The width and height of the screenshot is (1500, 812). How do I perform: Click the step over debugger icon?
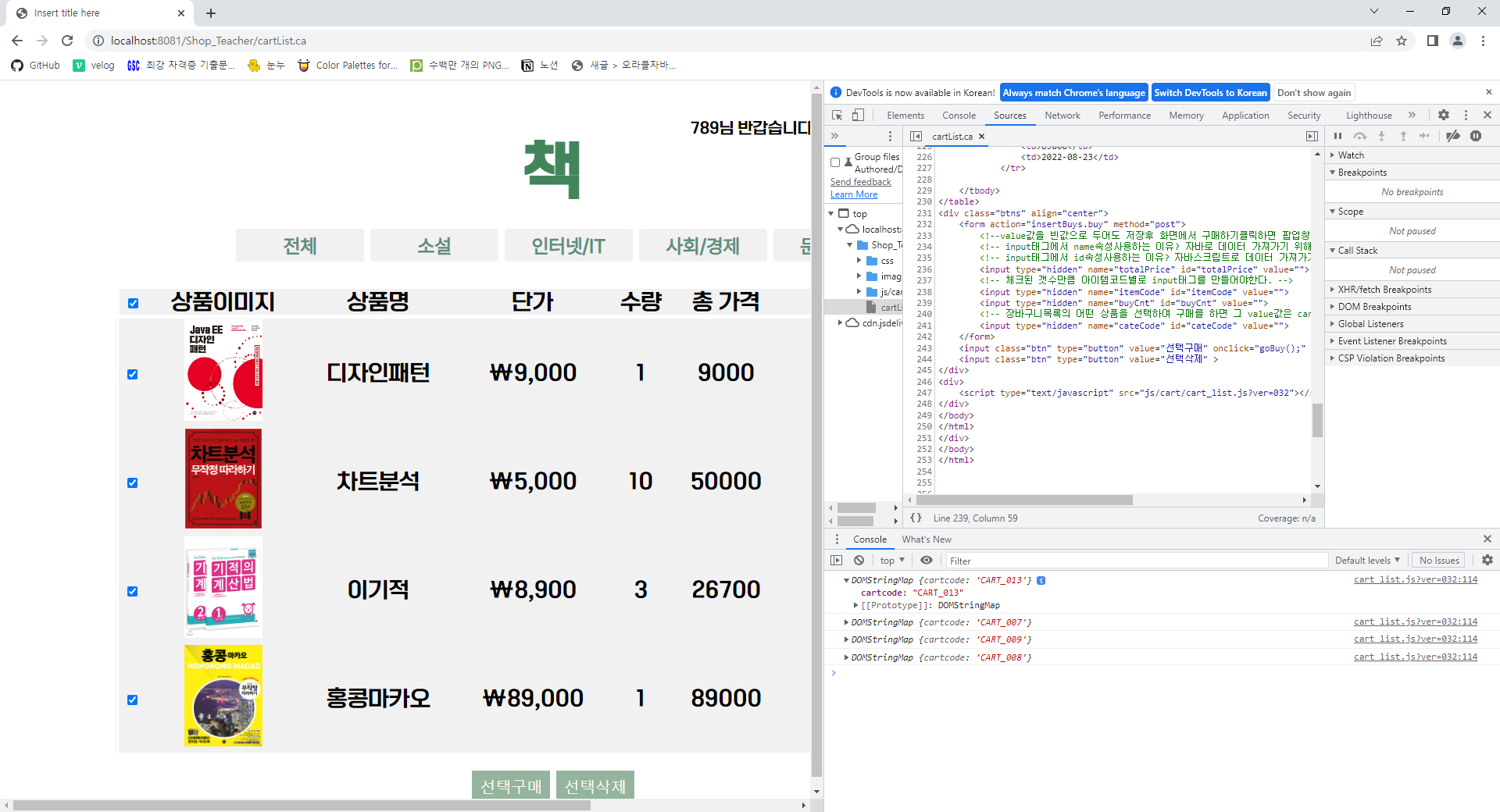coord(1360,136)
